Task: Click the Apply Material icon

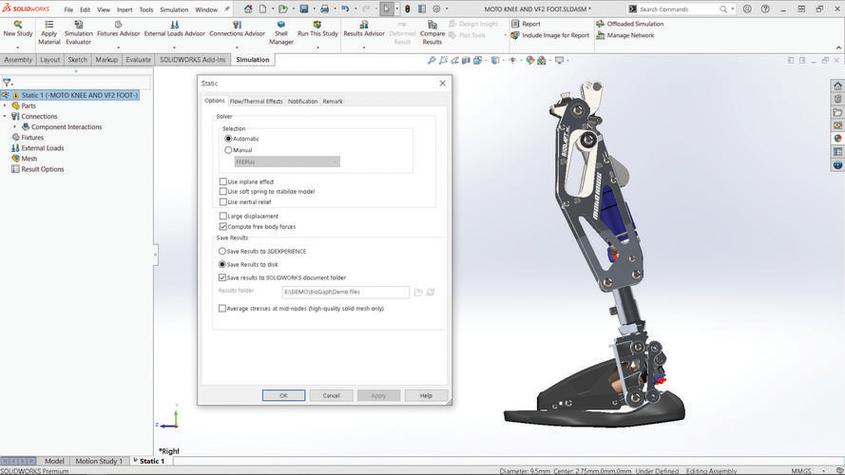Action: pos(49,25)
